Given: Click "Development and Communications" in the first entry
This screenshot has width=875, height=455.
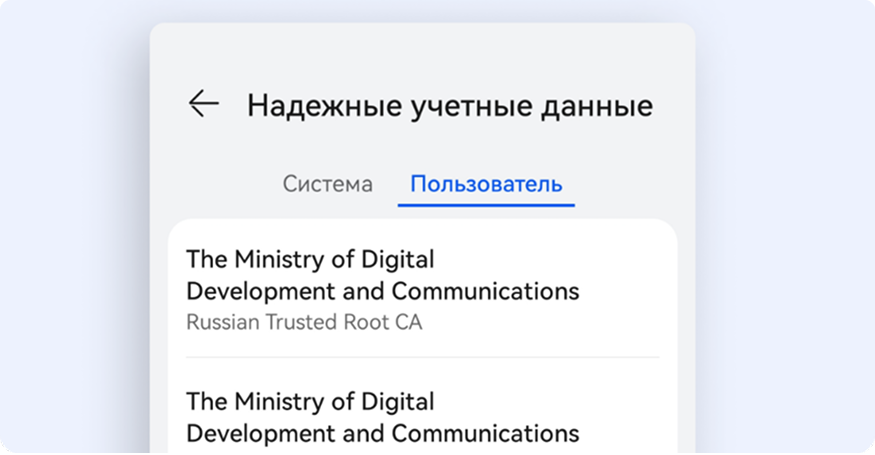Looking at the screenshot, I should pyautogui.click(x=383, y=291).
